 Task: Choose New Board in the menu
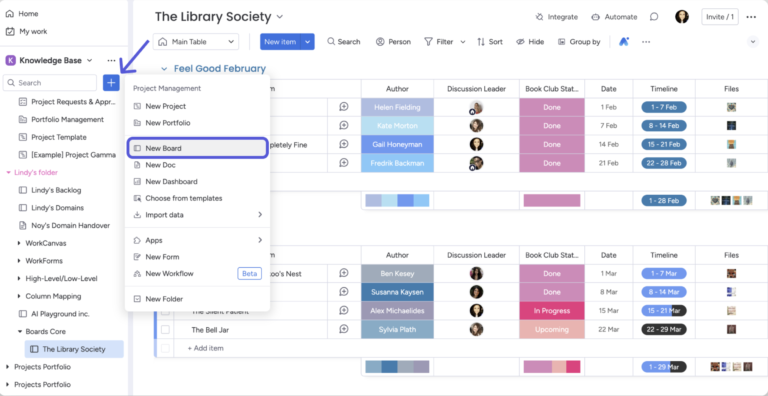[x=197, y=148]
